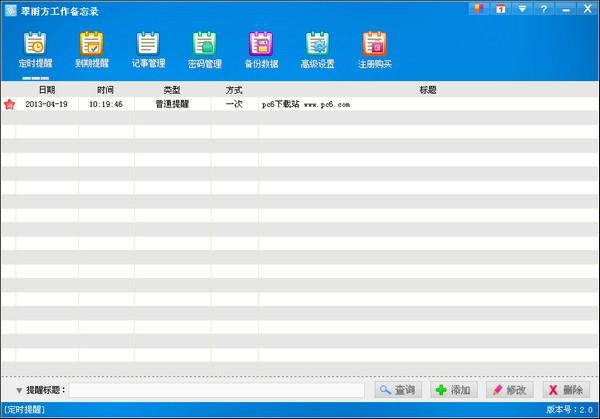Click the 查询 search button

[398, 390]
